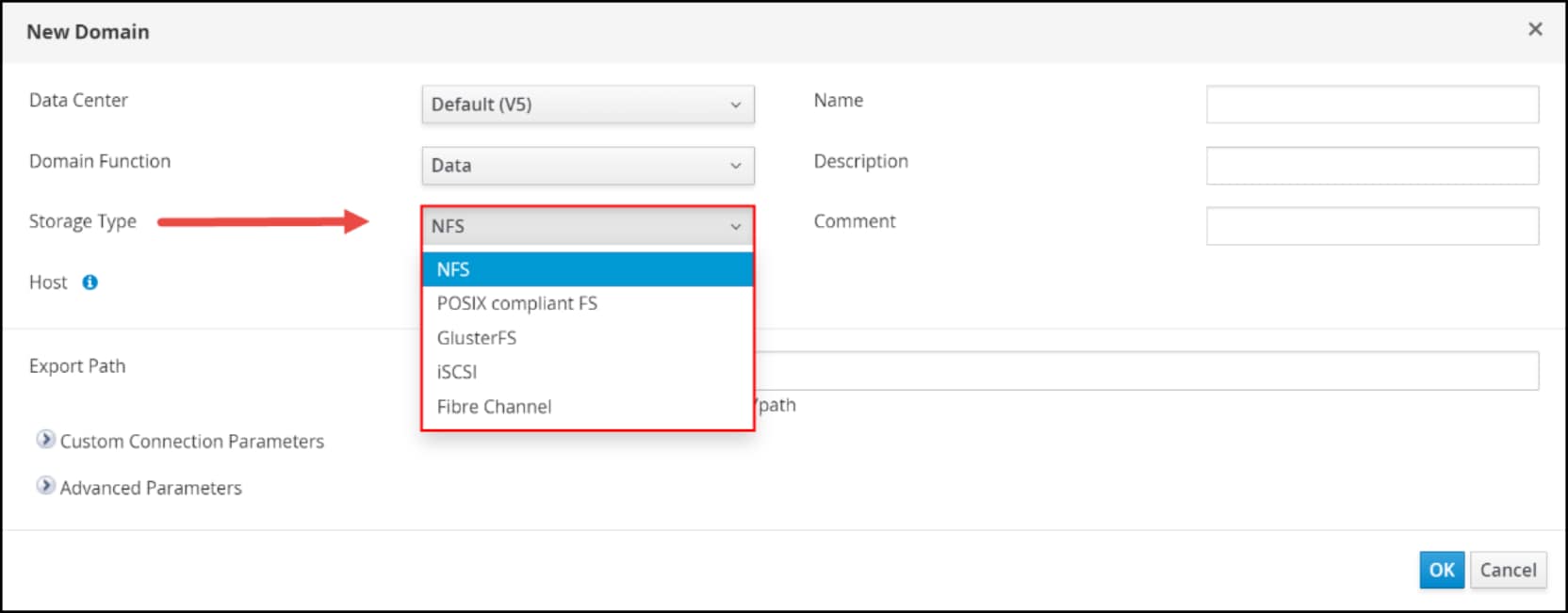Open the Domain Function dropdown
Screen dimensions: 1568x613
(588, 166)
